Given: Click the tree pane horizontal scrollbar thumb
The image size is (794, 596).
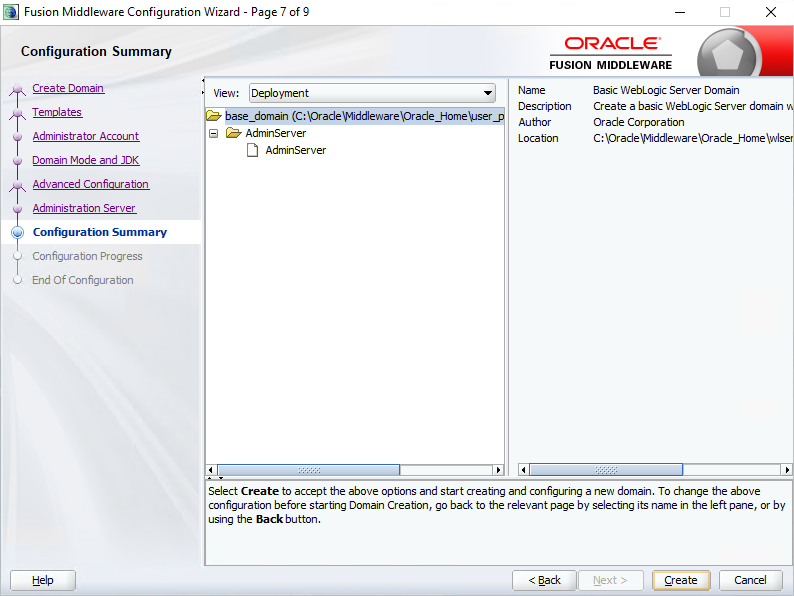Looking at the screenshot, I should pyautogui.click(x=308, y=470).
